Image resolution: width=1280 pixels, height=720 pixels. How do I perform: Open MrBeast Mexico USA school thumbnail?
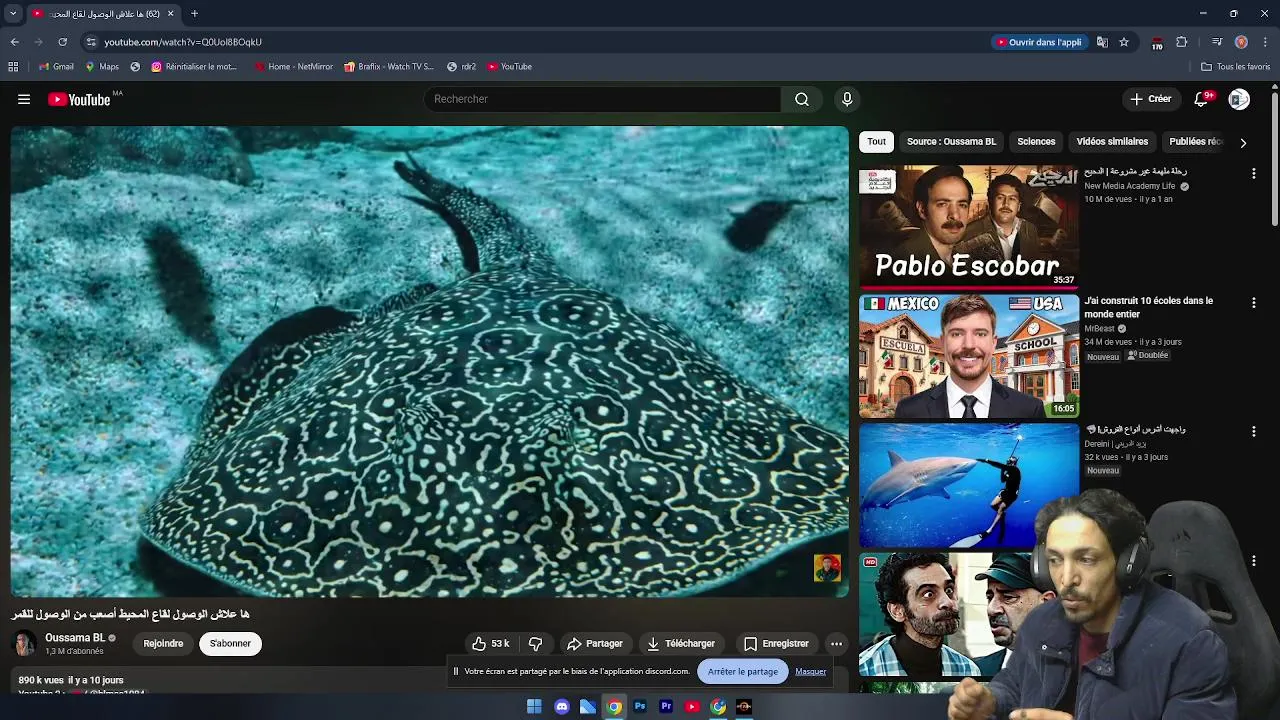(x=969, y=356)
